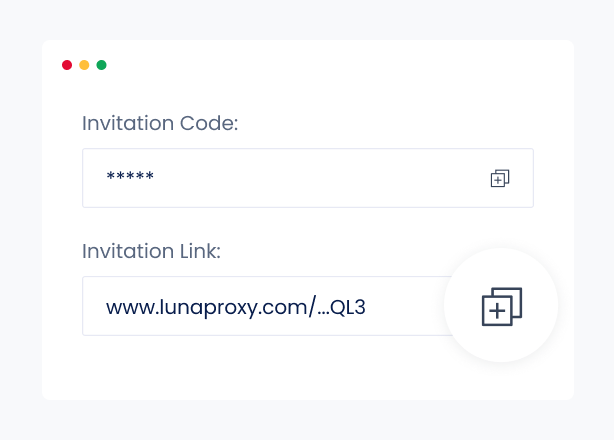Click the "Invitation Link:" label
The width and height of the screenshot is (614, 440).
(151, 252)
